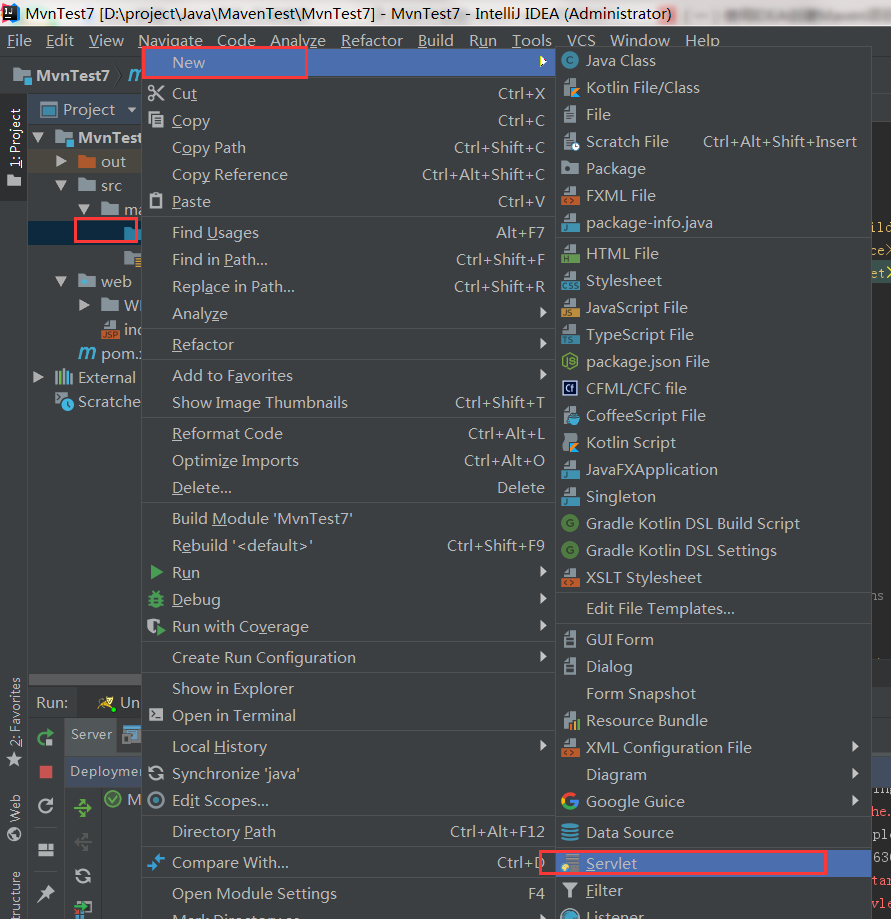Open the VCS menu
891x919 pixels.
pyautogui.click(x=581, y=40)
